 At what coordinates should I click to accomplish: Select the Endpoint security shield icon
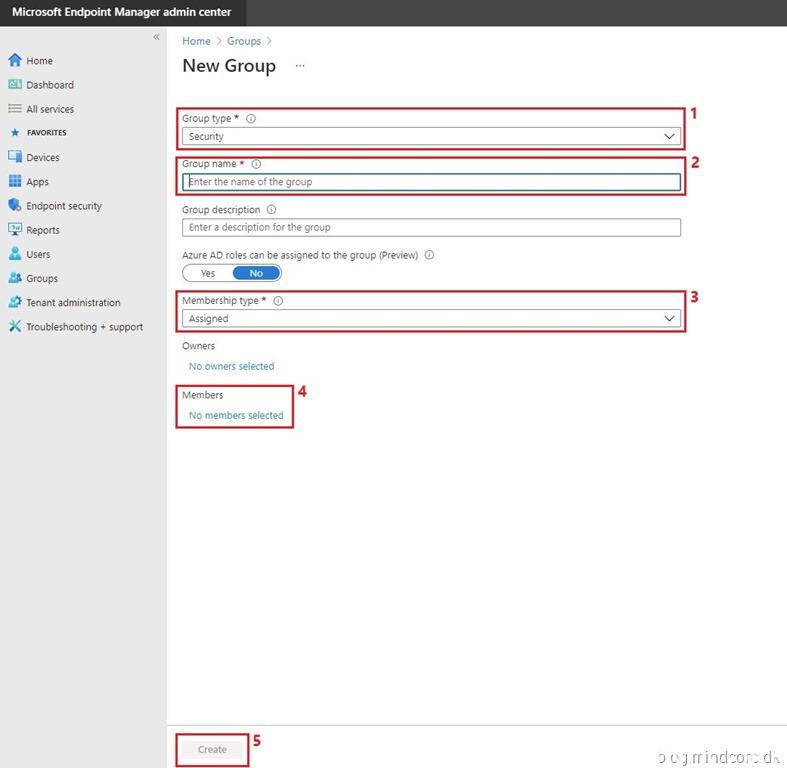(15, 206)
